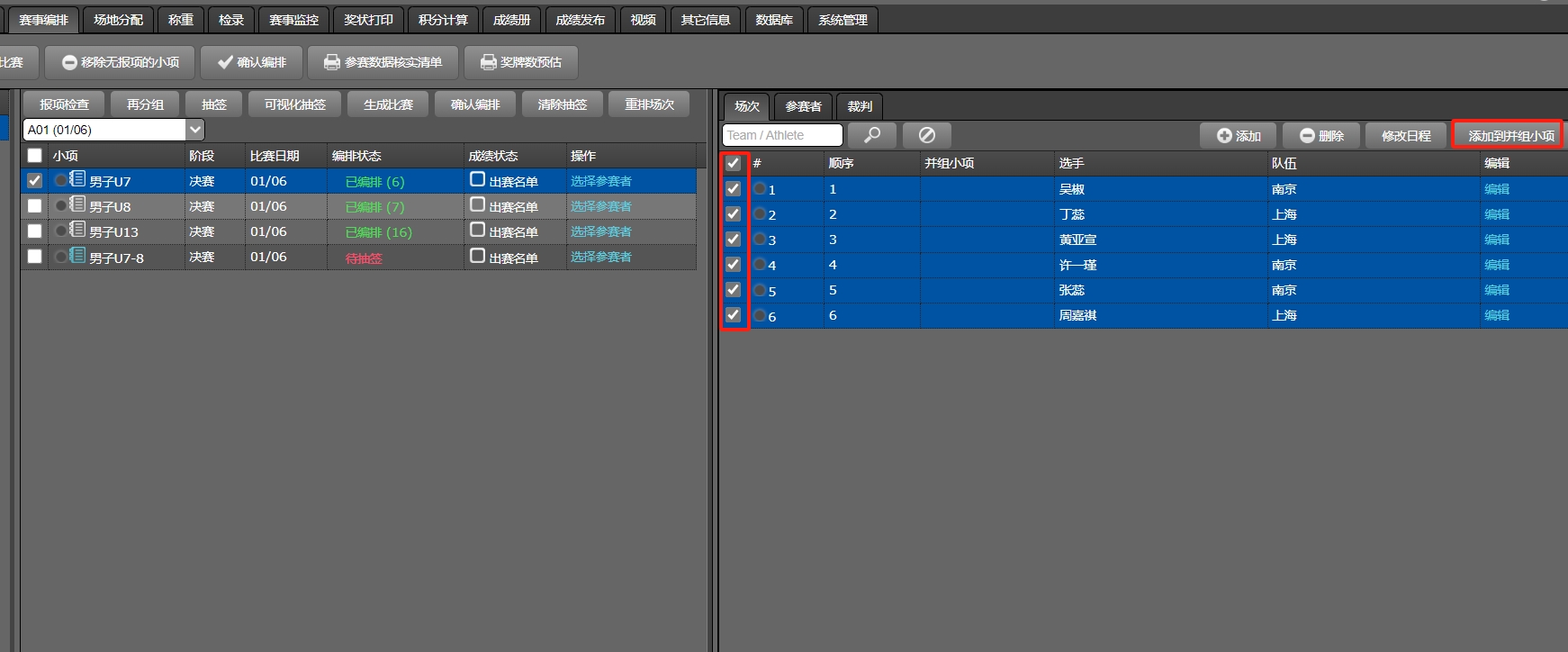Print the 参赛数据核实清单 report
Viewport: 1568px width, 652px height.
pyautogui.click(x=383, y=62)
